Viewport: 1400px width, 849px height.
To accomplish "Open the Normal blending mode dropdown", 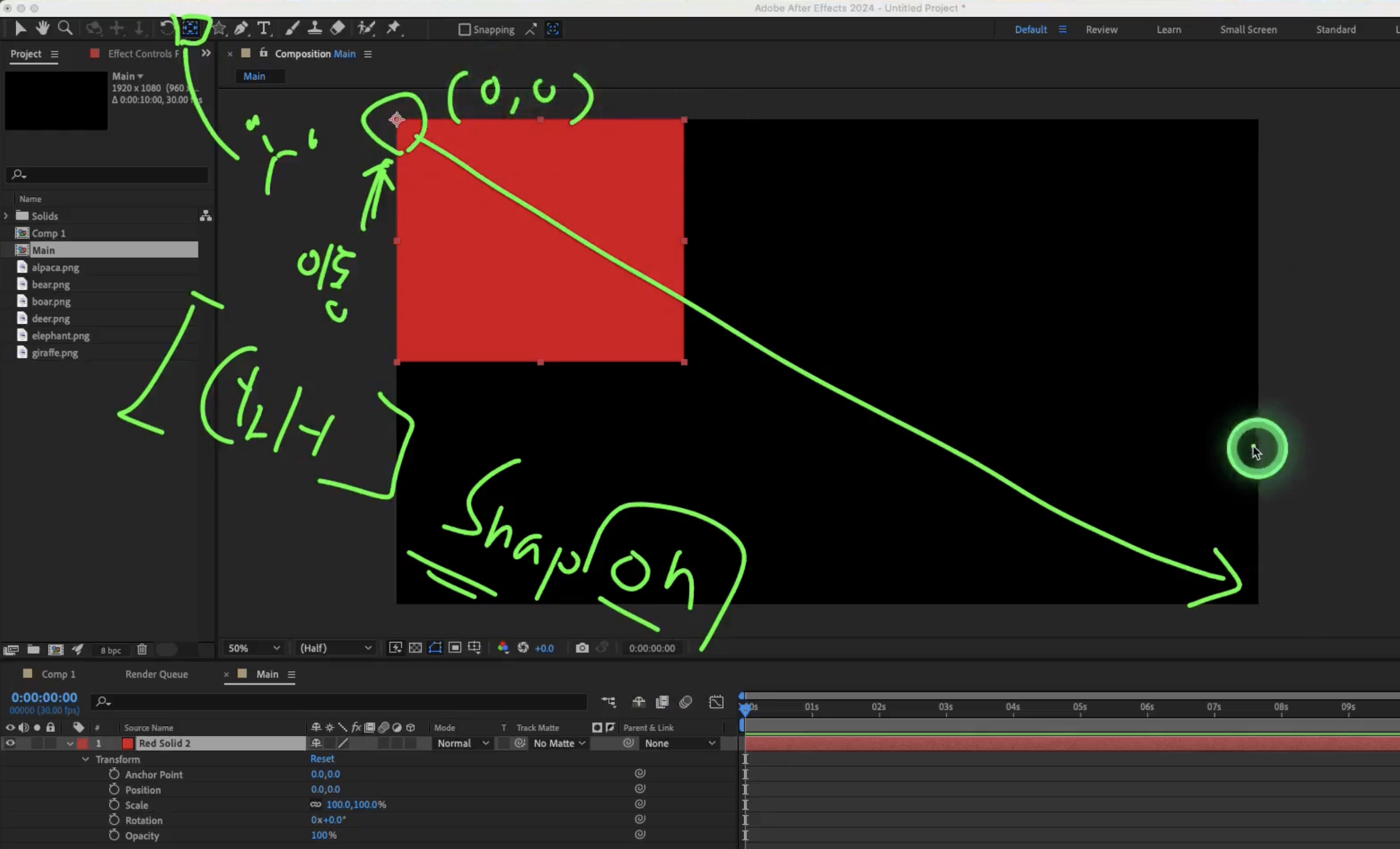I will [x=463, y=743].
